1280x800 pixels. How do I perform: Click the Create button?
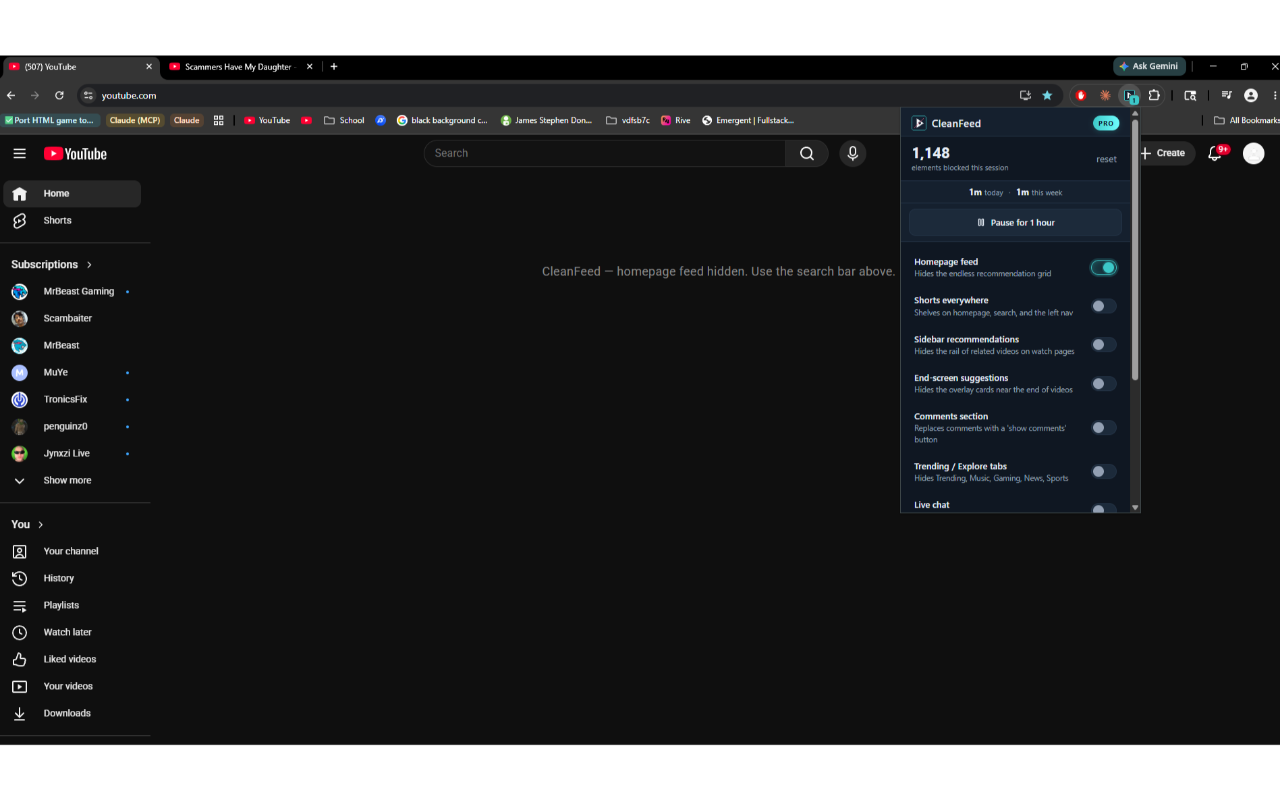coord(1163,153)
